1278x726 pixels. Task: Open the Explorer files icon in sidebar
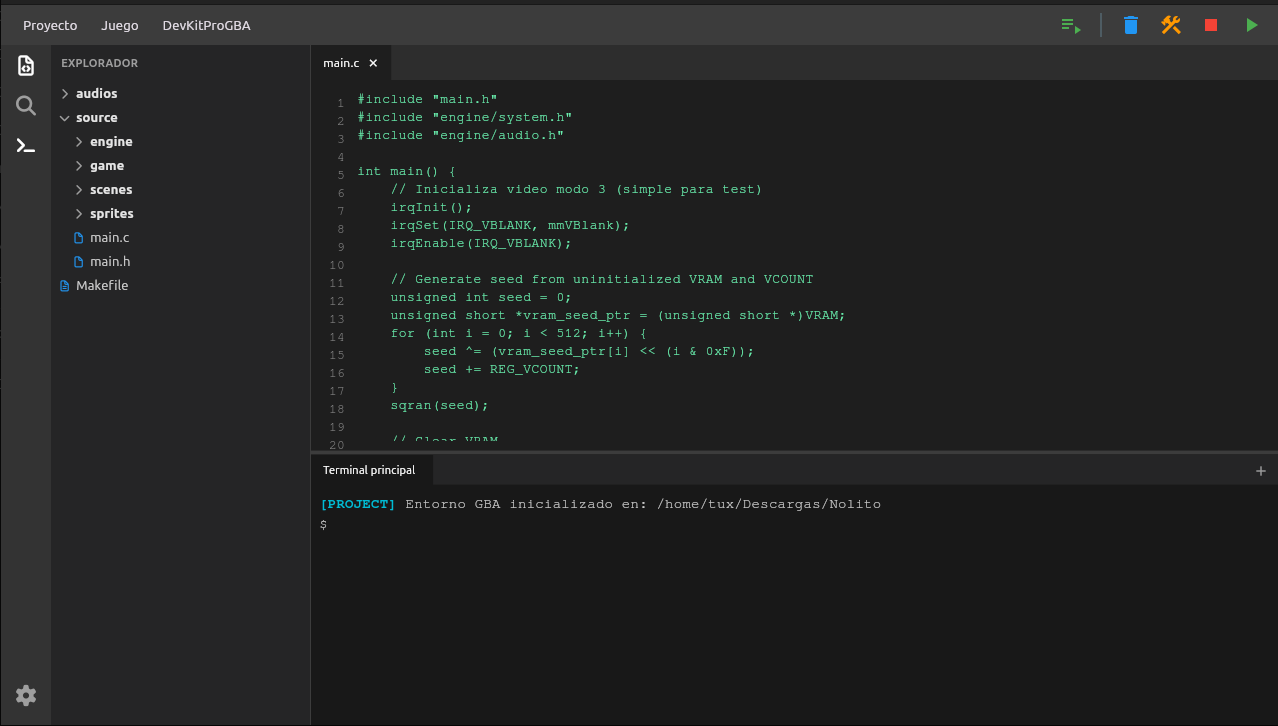(26, 66)
